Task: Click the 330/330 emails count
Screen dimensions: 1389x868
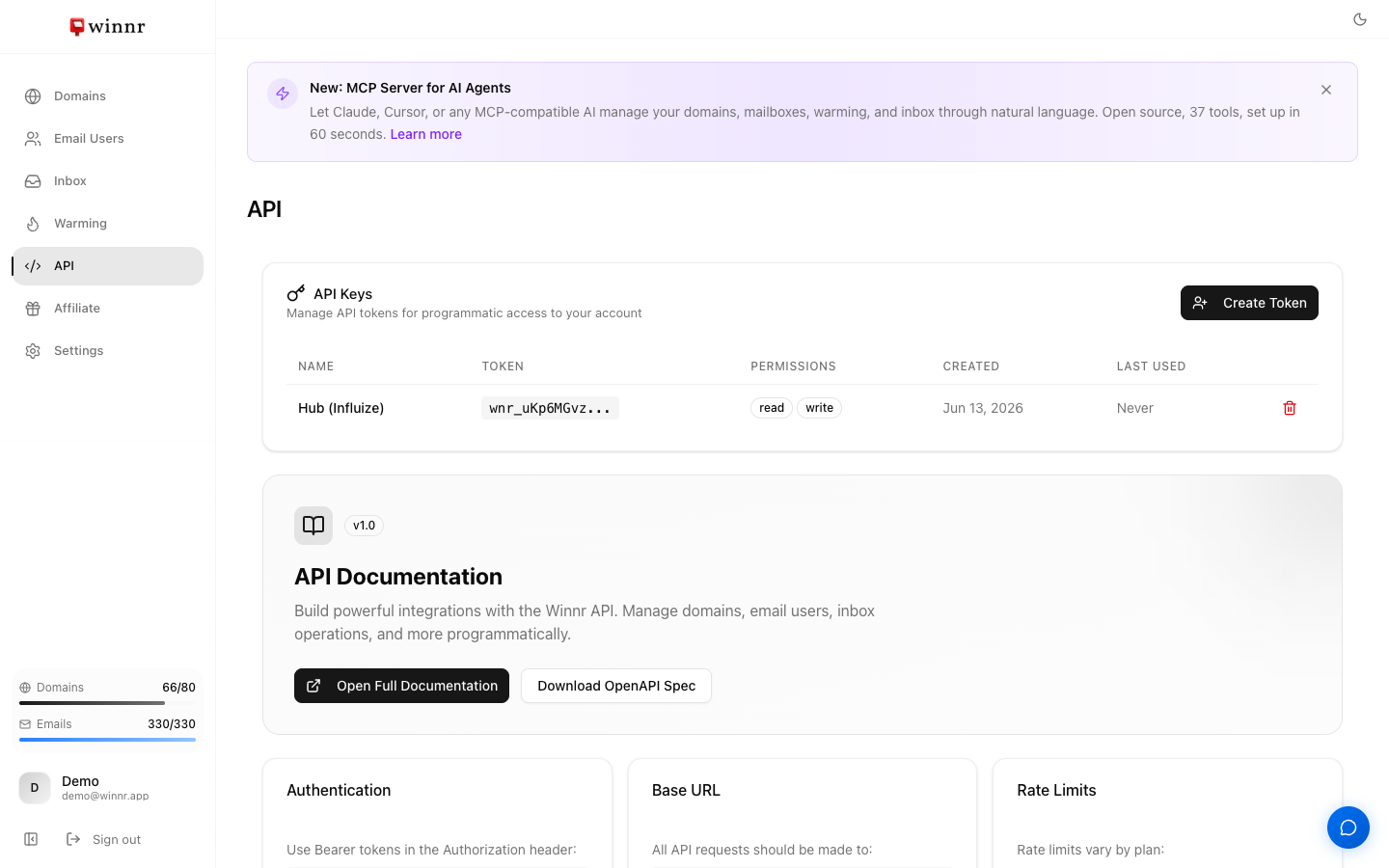Action: (x=172, y=724)
